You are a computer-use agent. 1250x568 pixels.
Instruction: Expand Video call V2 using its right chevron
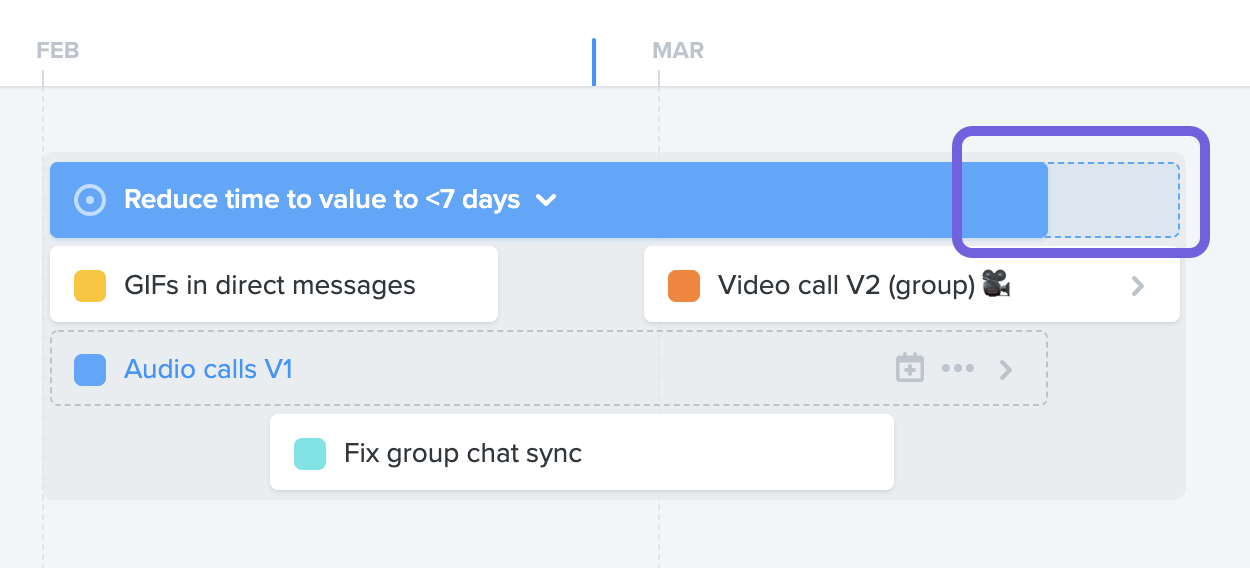pyautogui.click(x=1138, y=286)
